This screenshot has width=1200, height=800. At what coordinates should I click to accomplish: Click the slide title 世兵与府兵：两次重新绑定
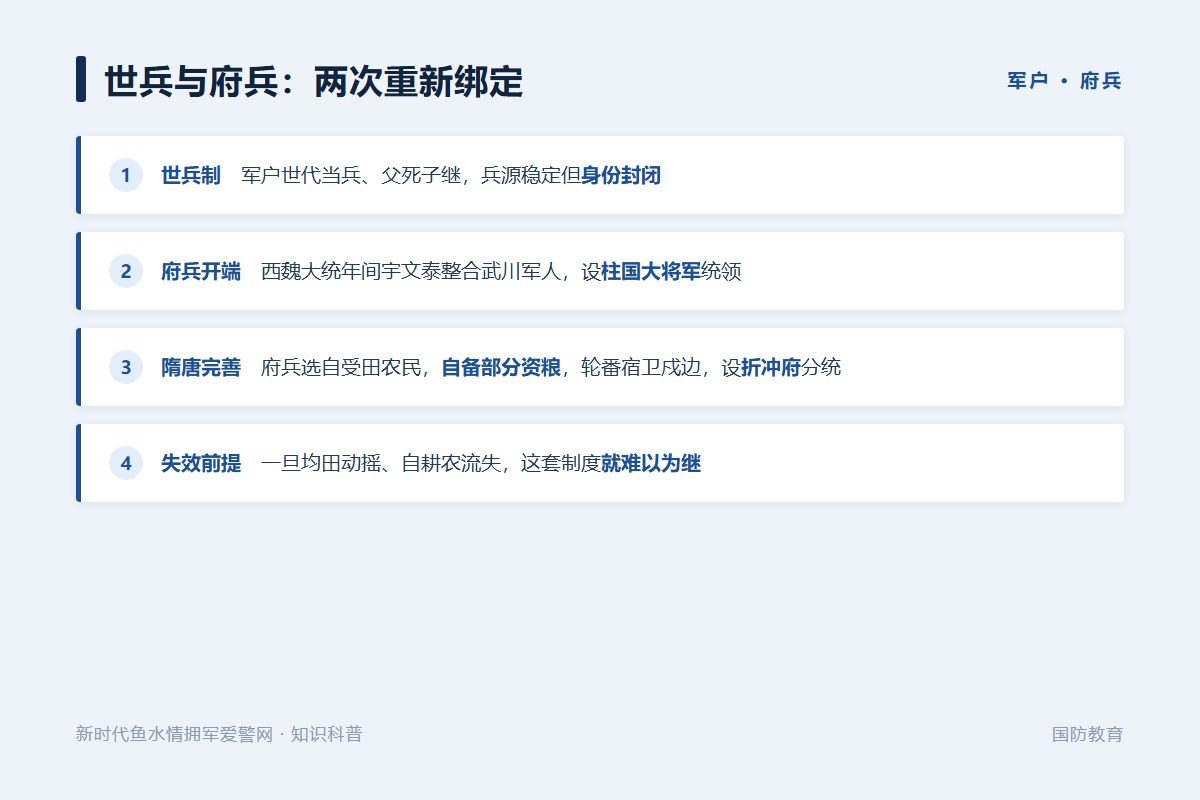point(313,81)
